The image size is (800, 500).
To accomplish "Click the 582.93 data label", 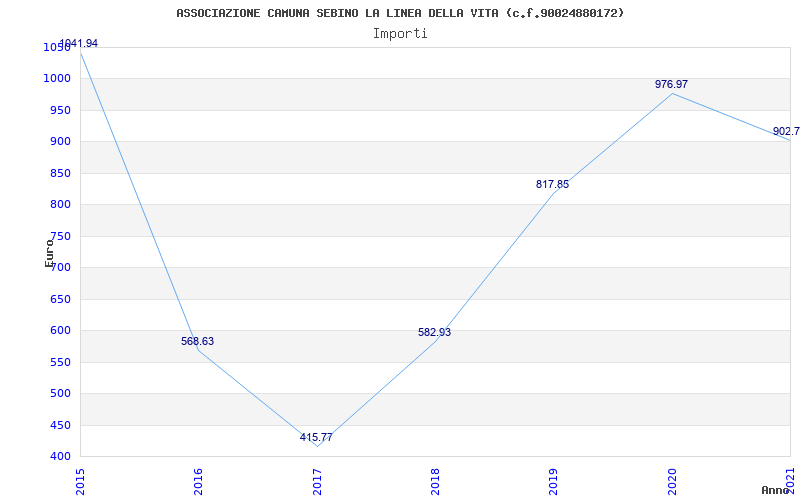I will (x=434, y=332).
